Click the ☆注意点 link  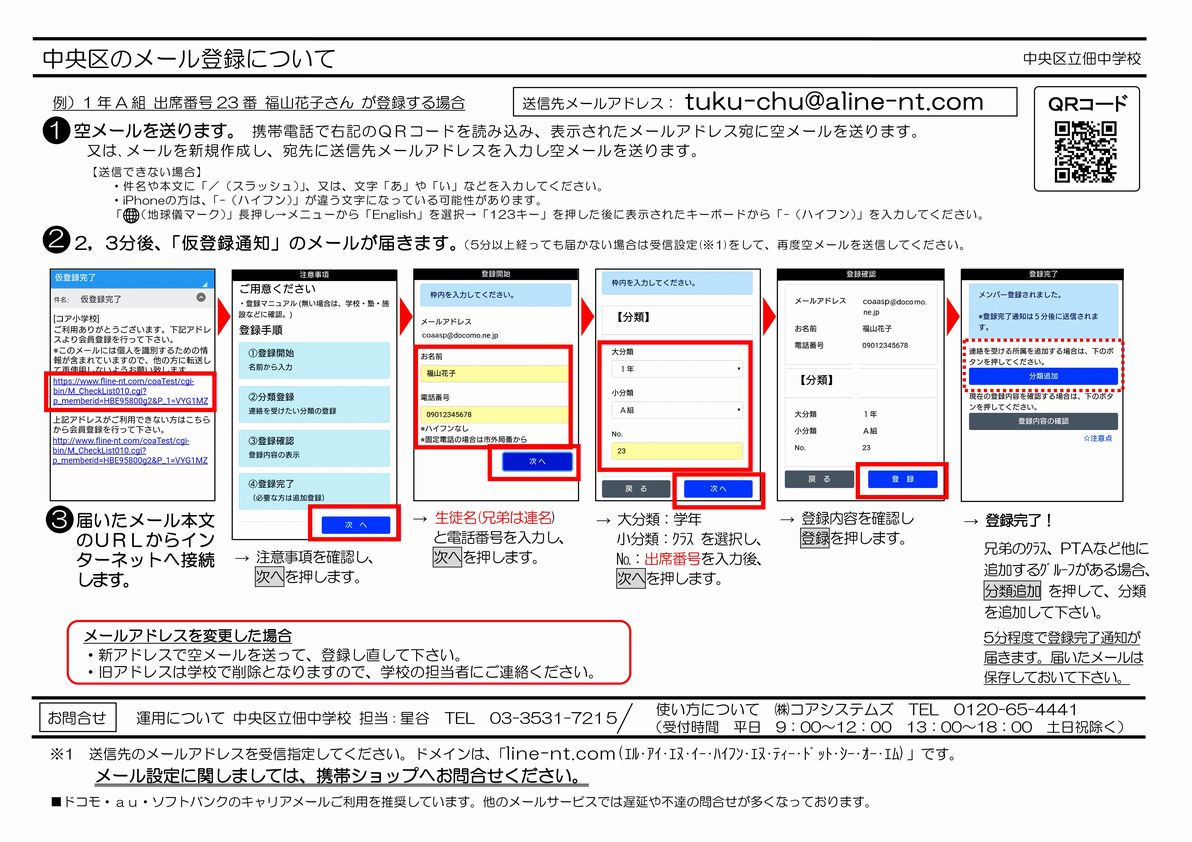1098,438
